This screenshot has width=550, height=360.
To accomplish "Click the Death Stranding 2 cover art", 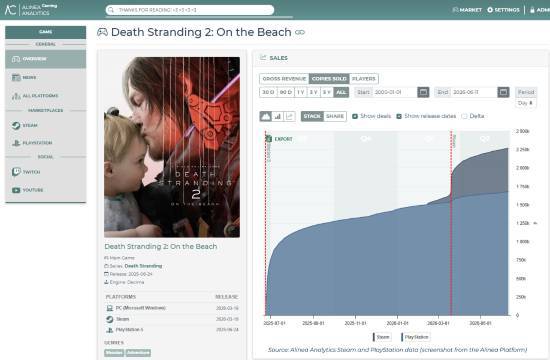I will pos(172,147).
